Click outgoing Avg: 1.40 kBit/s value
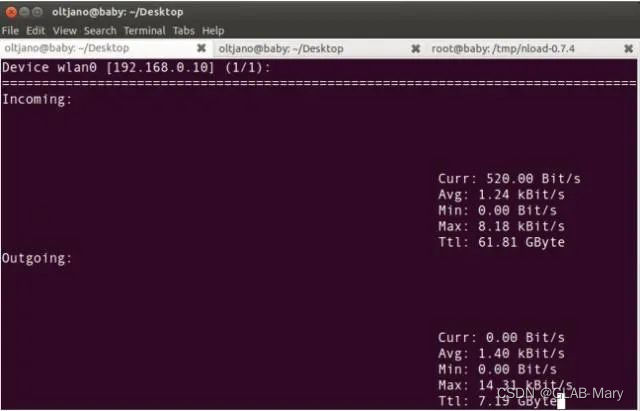Viewport: 640px width, 411px height. coord(501,353)
